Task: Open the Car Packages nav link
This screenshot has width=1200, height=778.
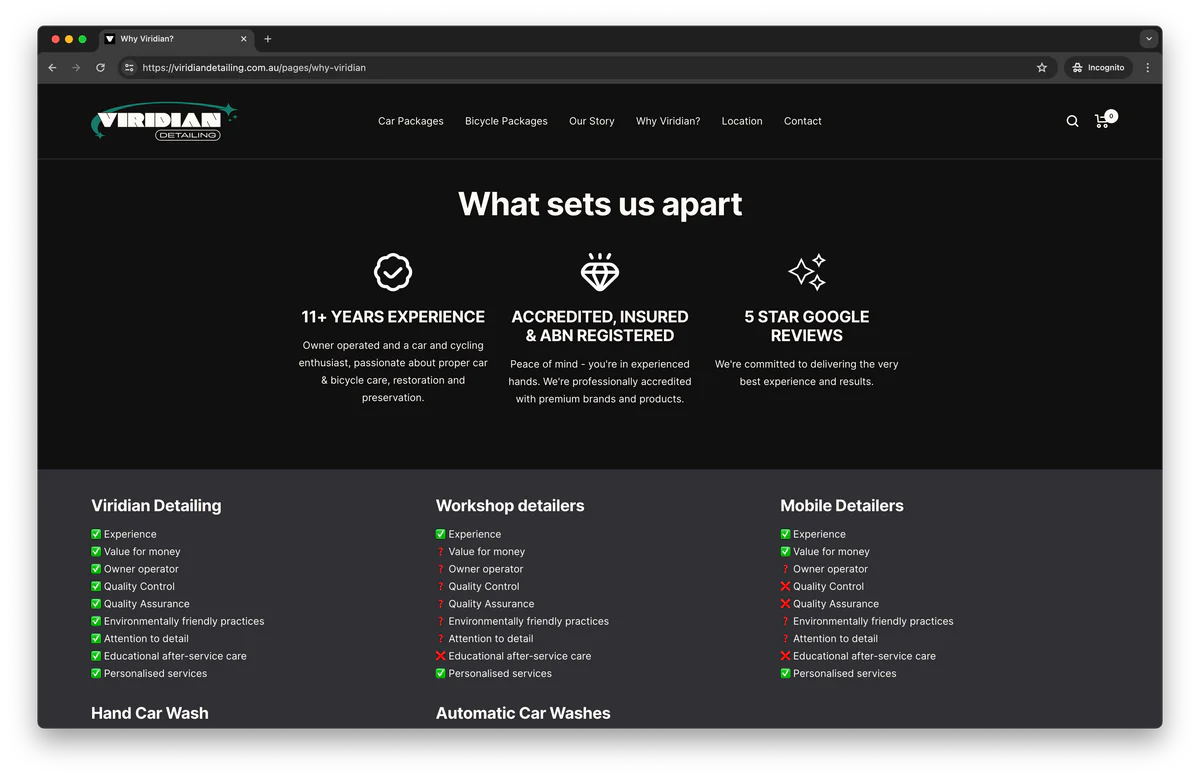Action: pos(411,121)
